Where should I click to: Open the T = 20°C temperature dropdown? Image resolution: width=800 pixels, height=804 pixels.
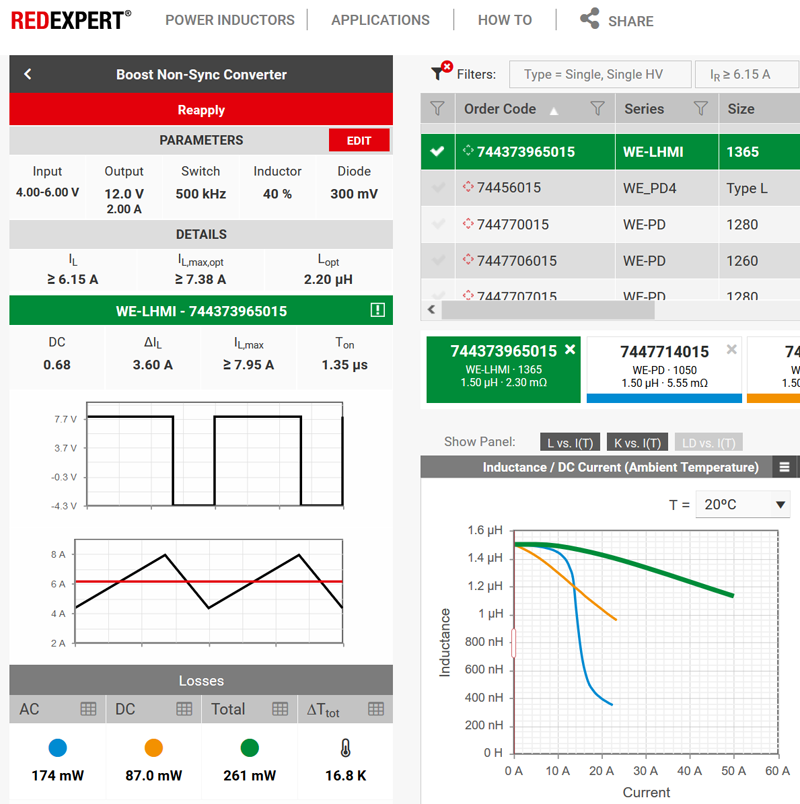click(743, 505)
